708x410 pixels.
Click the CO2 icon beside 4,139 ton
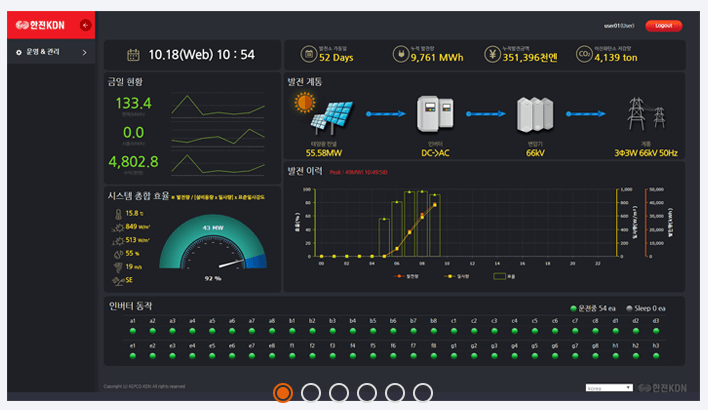point(584,54)
